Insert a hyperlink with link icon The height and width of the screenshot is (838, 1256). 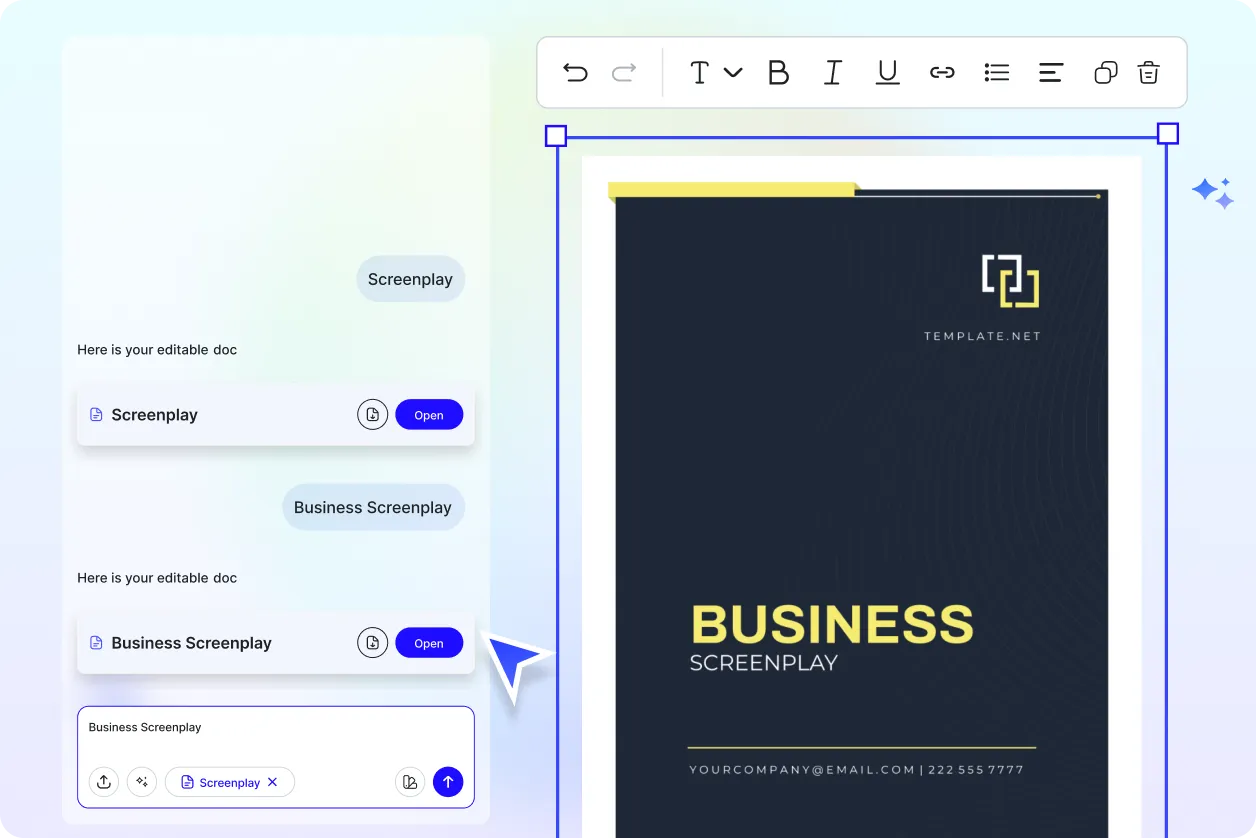tap(942, 72)
